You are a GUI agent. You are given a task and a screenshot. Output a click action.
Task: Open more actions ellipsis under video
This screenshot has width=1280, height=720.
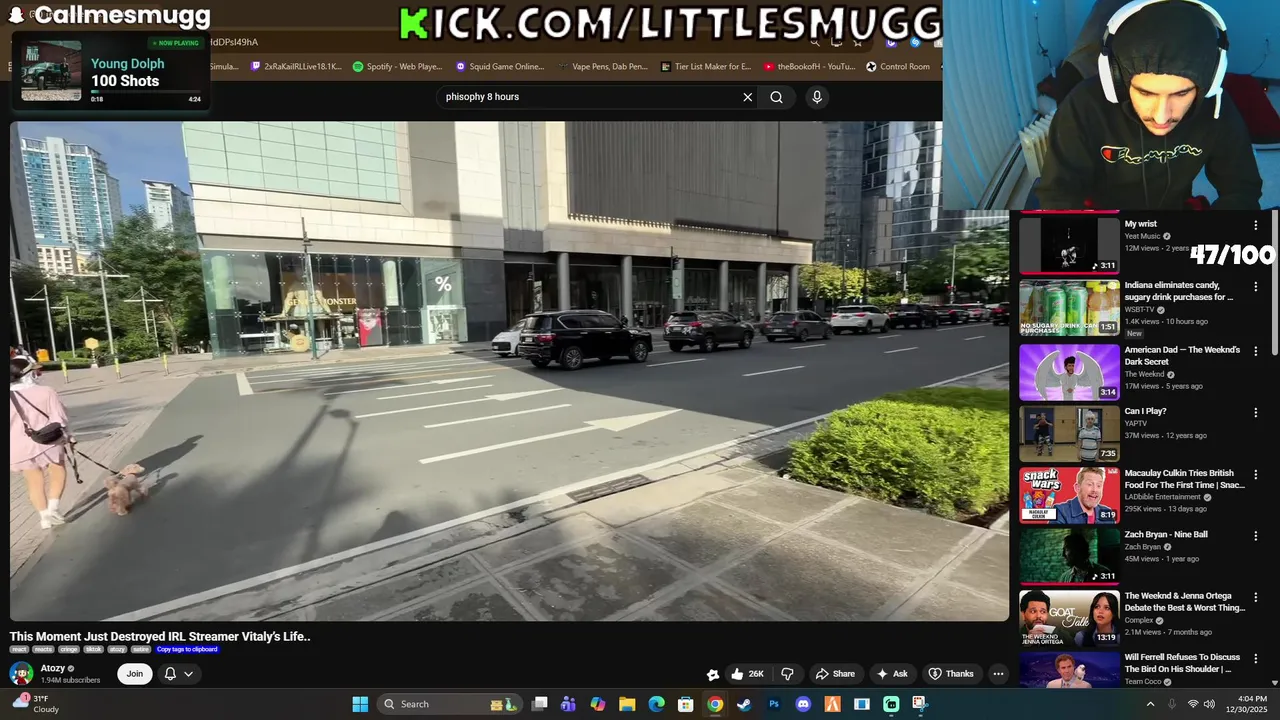point(998,674)
